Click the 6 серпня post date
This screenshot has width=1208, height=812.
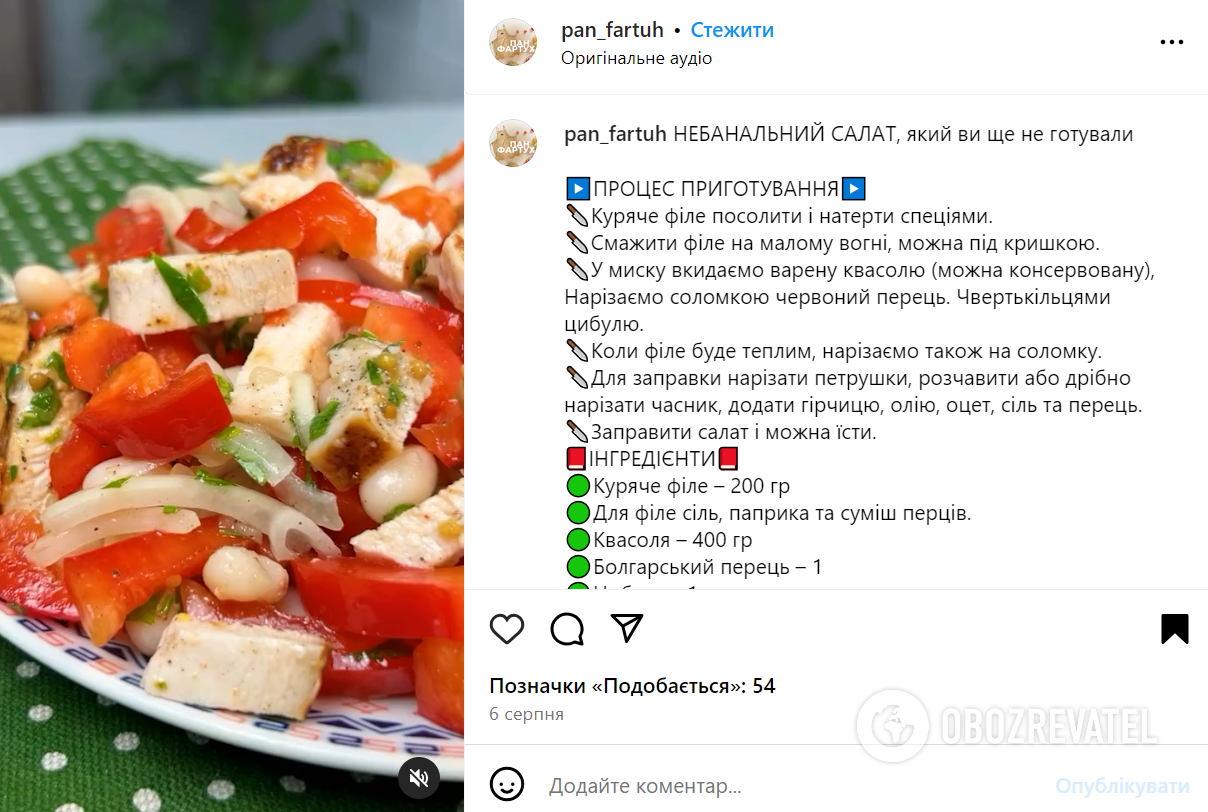(x=526, y=714)
